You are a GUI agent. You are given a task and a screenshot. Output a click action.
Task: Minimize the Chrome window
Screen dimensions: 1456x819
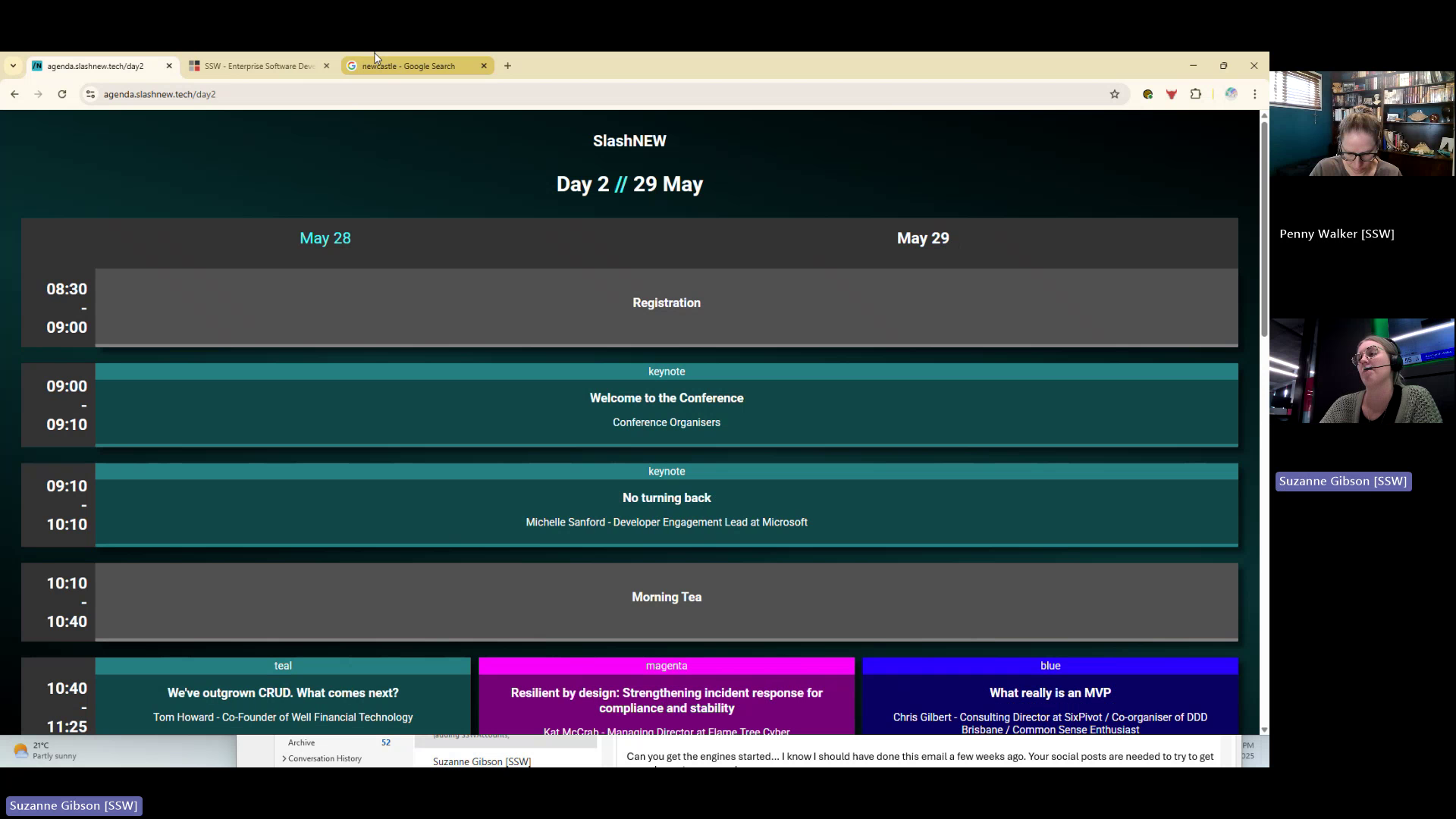[x=1193, y=66]
